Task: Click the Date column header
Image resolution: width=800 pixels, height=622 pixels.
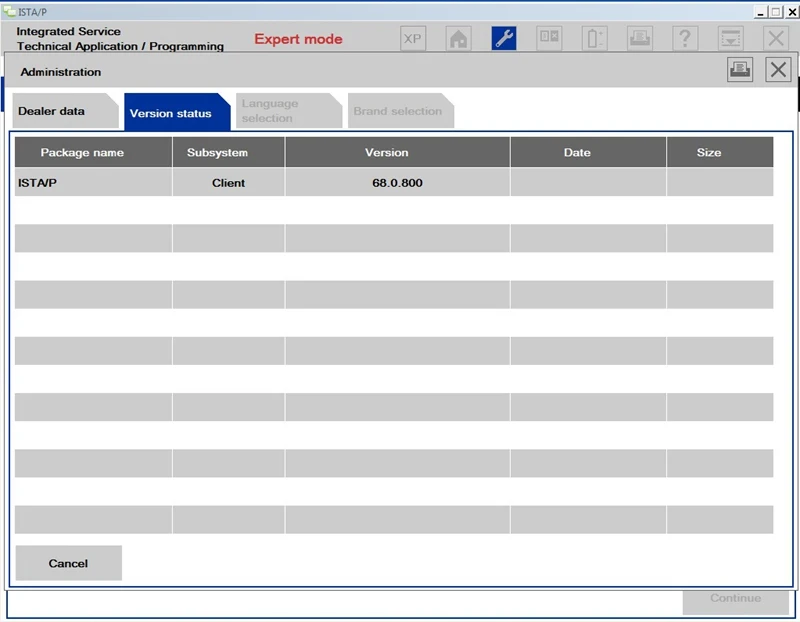Action: click(588, 152)
